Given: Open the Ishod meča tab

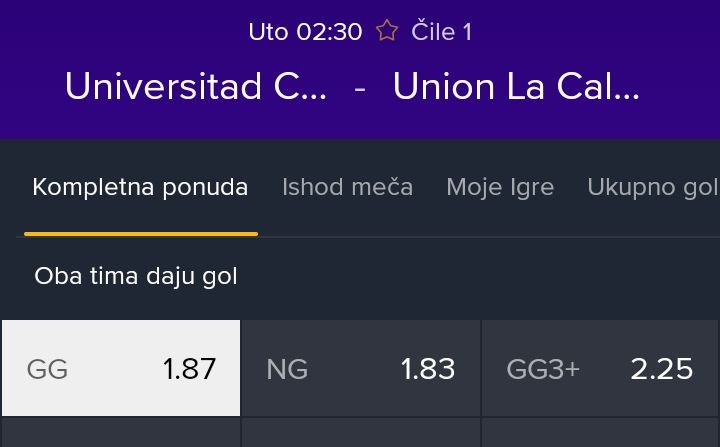Looking at the screenshot, I should (x=347, y=187).
